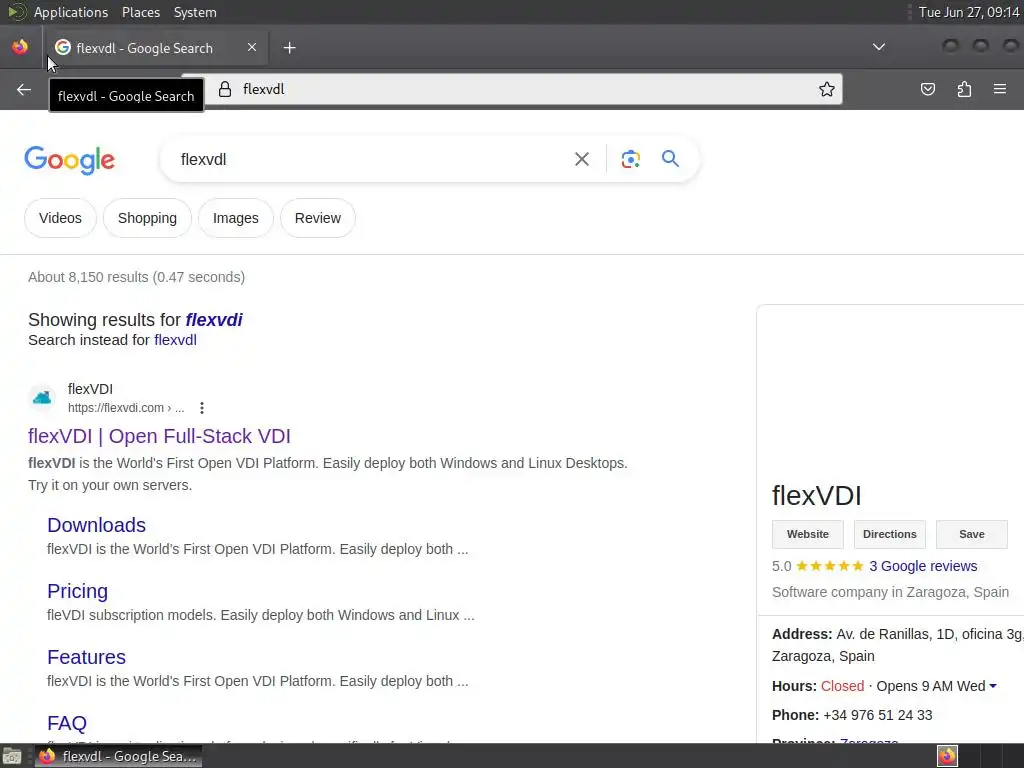Click the phone number +34 976 51 24 33
This screenshot has width=1024, height=768.
pyautogui.click(x=878, y=715)
